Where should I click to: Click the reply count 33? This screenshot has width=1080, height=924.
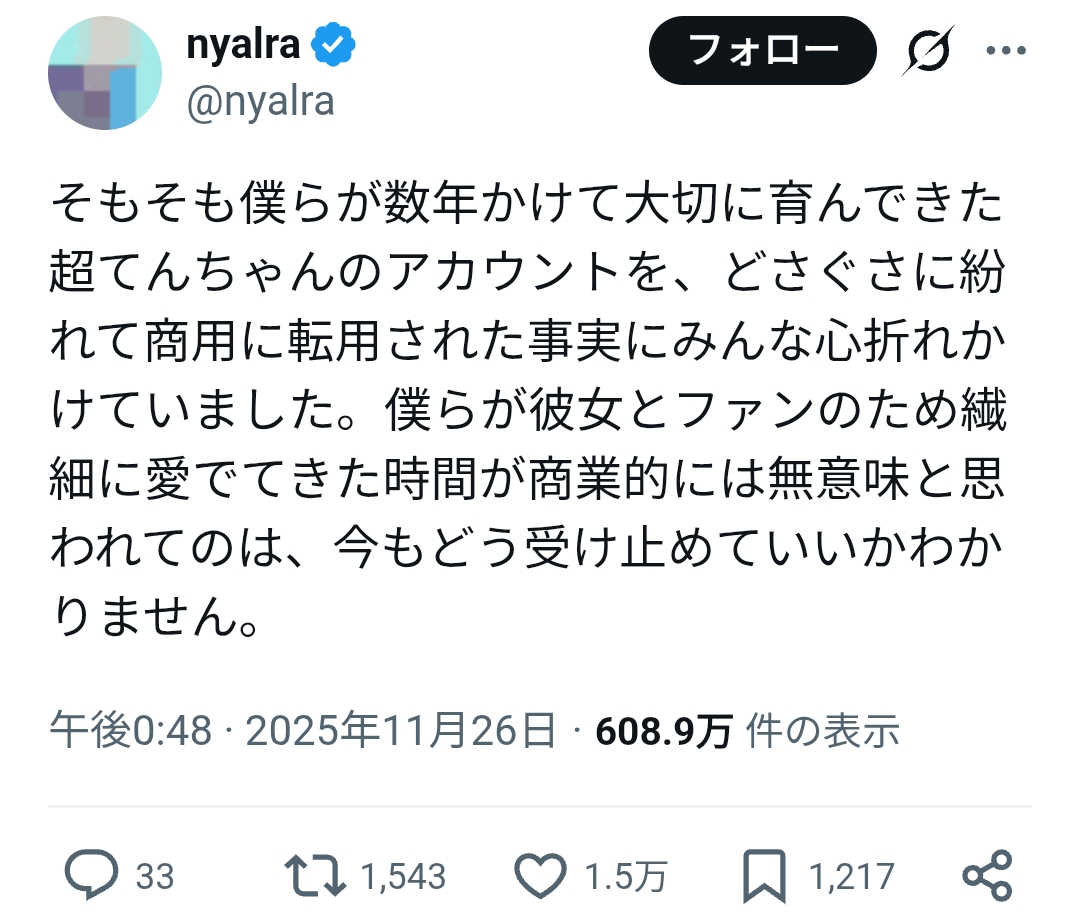pos(155,877)
